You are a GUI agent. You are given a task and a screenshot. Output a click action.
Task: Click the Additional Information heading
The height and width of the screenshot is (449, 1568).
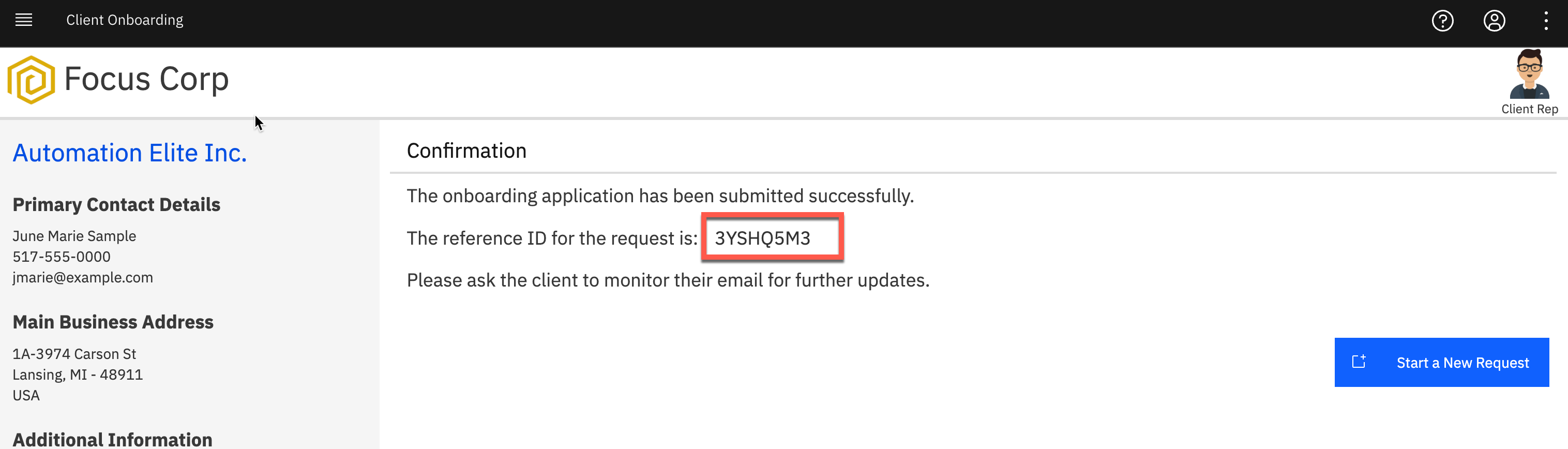coord(113,439)
